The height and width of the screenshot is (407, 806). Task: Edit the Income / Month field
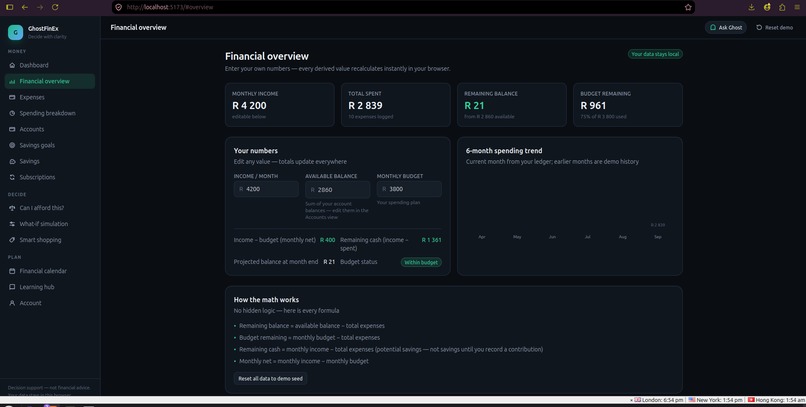[266, 189]
